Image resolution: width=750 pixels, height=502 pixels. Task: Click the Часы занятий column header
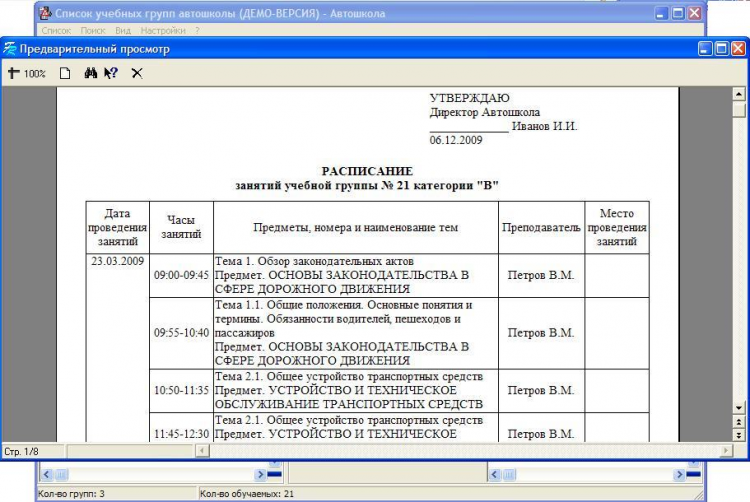(x=181, y=228)
